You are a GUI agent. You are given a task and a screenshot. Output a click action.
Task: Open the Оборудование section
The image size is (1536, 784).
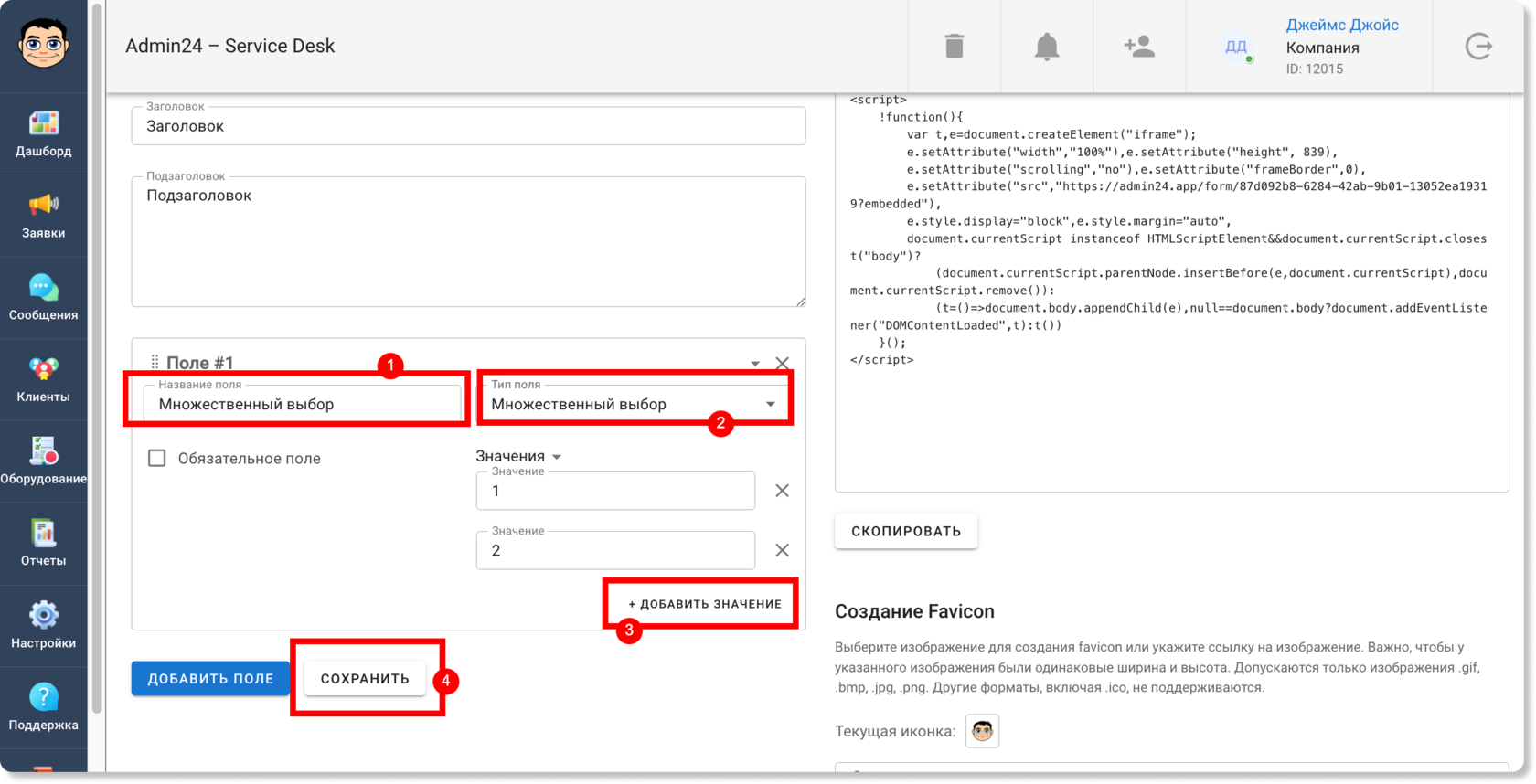43,462
